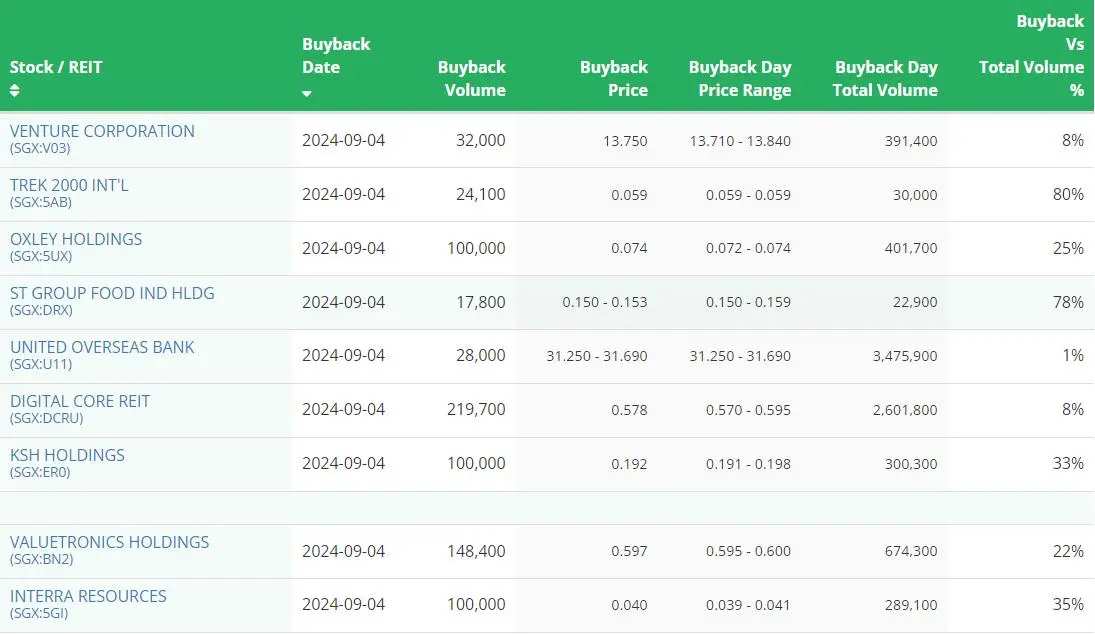Select ticker code (SGX:U11)
The image size is (1095, 634).
41,364
